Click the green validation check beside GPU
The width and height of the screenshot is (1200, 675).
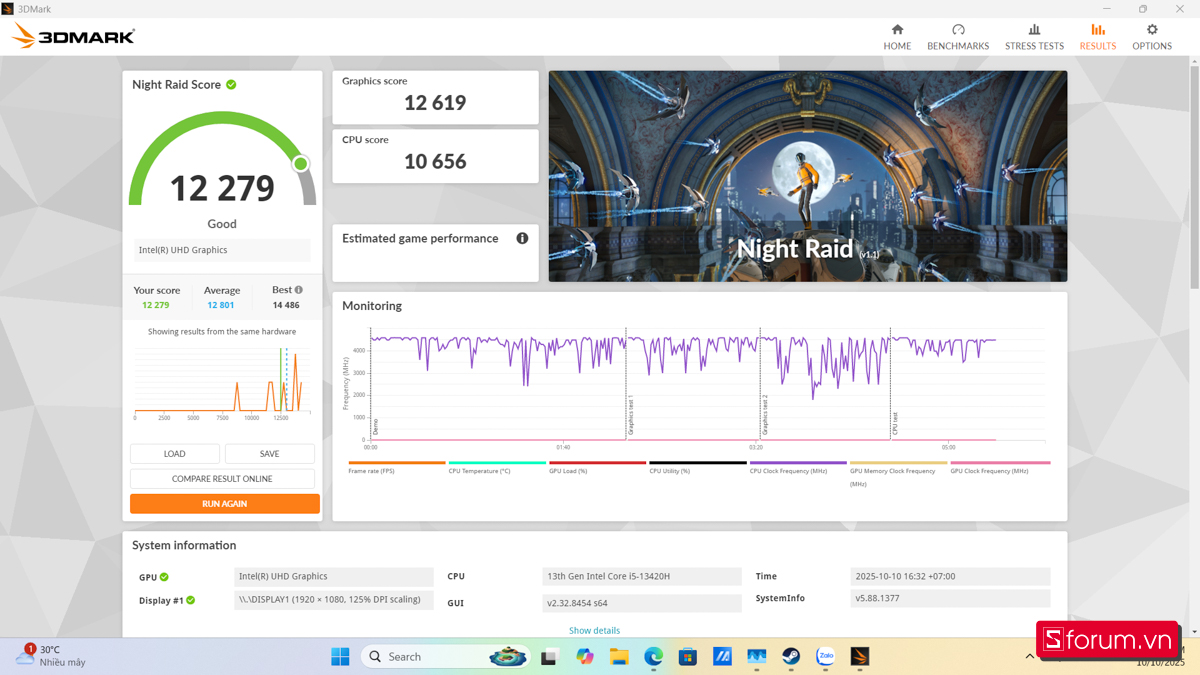[x=164, y=577]
